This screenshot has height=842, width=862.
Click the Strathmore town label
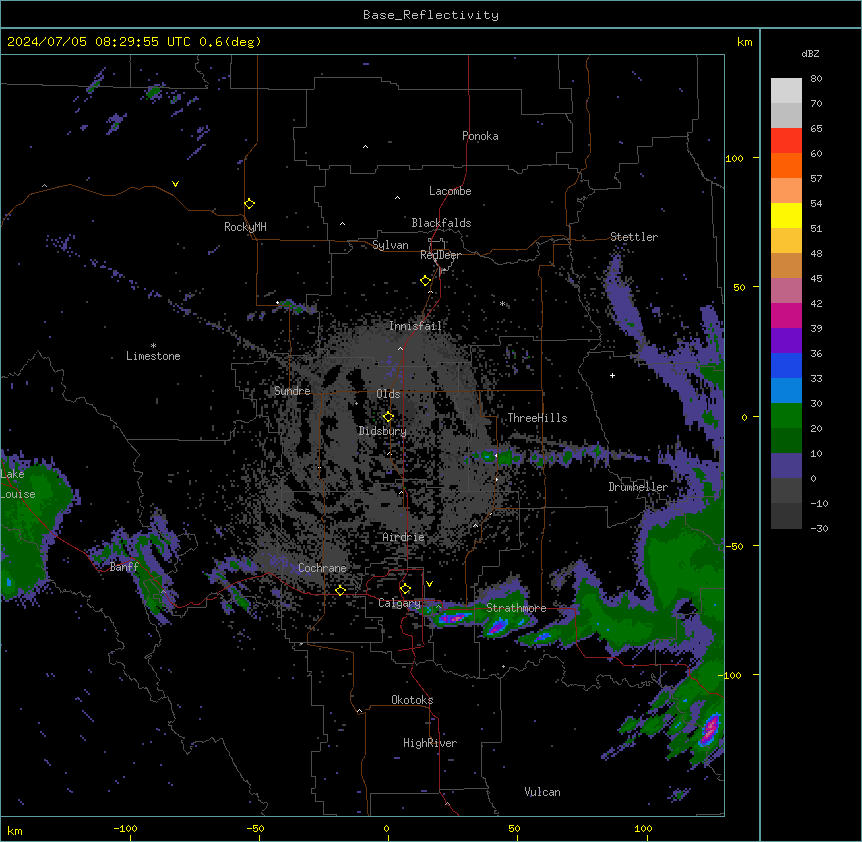pyautogui.click(x=516, y=608)
